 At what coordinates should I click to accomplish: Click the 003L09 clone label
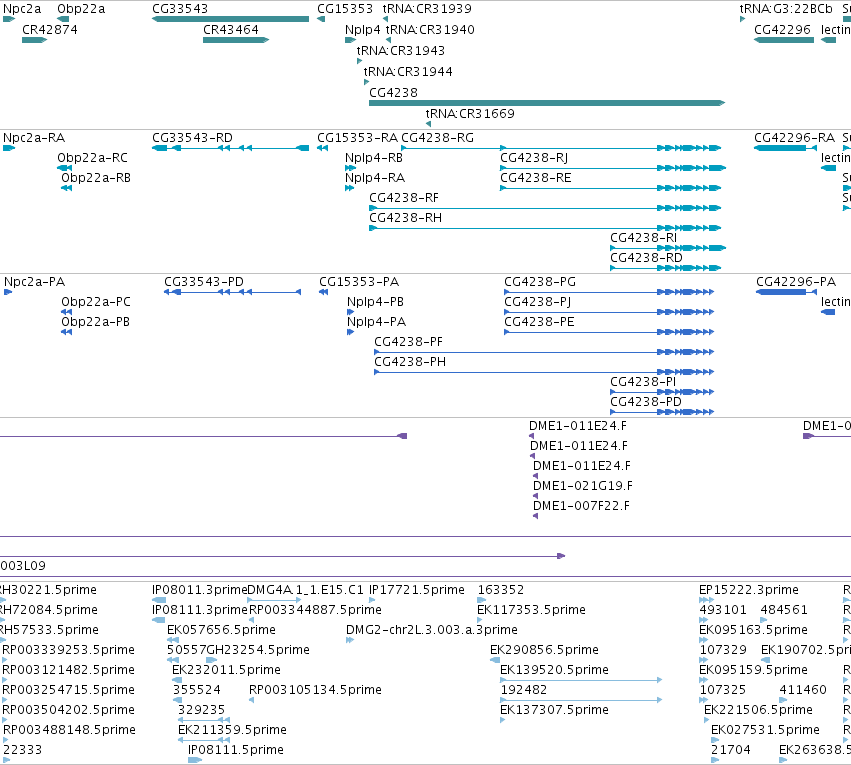(23, 566)
